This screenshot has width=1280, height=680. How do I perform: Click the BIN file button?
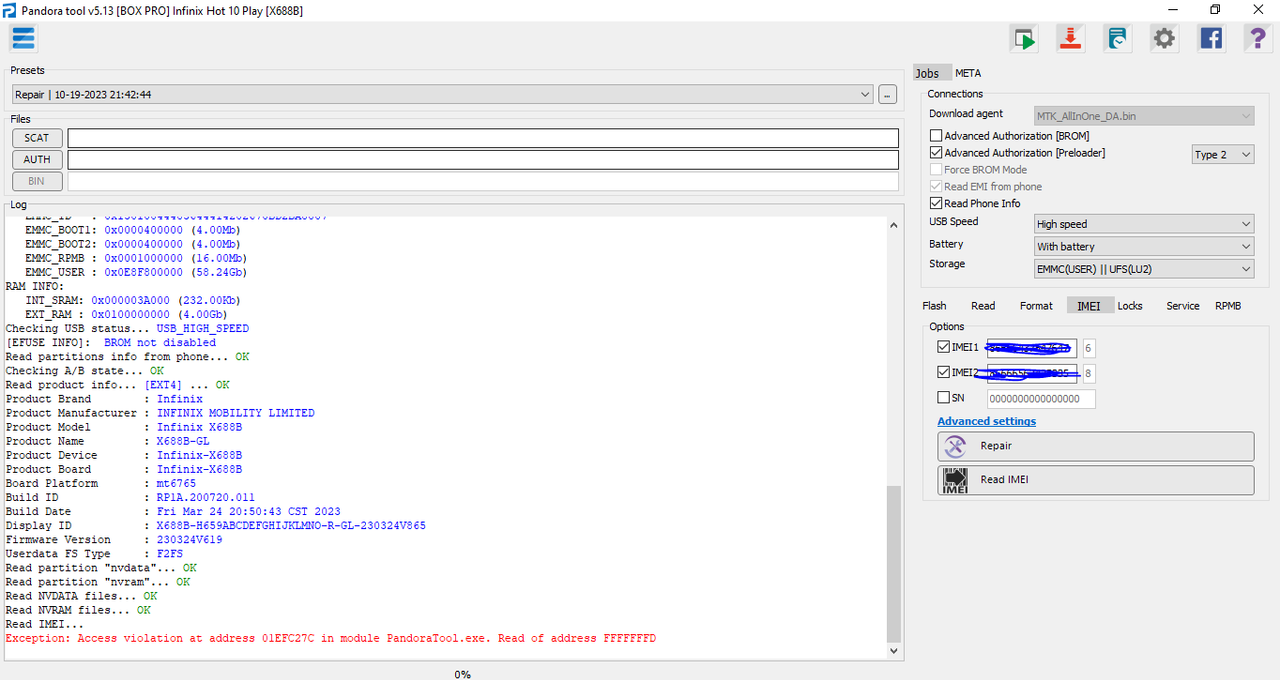[37, 181]
